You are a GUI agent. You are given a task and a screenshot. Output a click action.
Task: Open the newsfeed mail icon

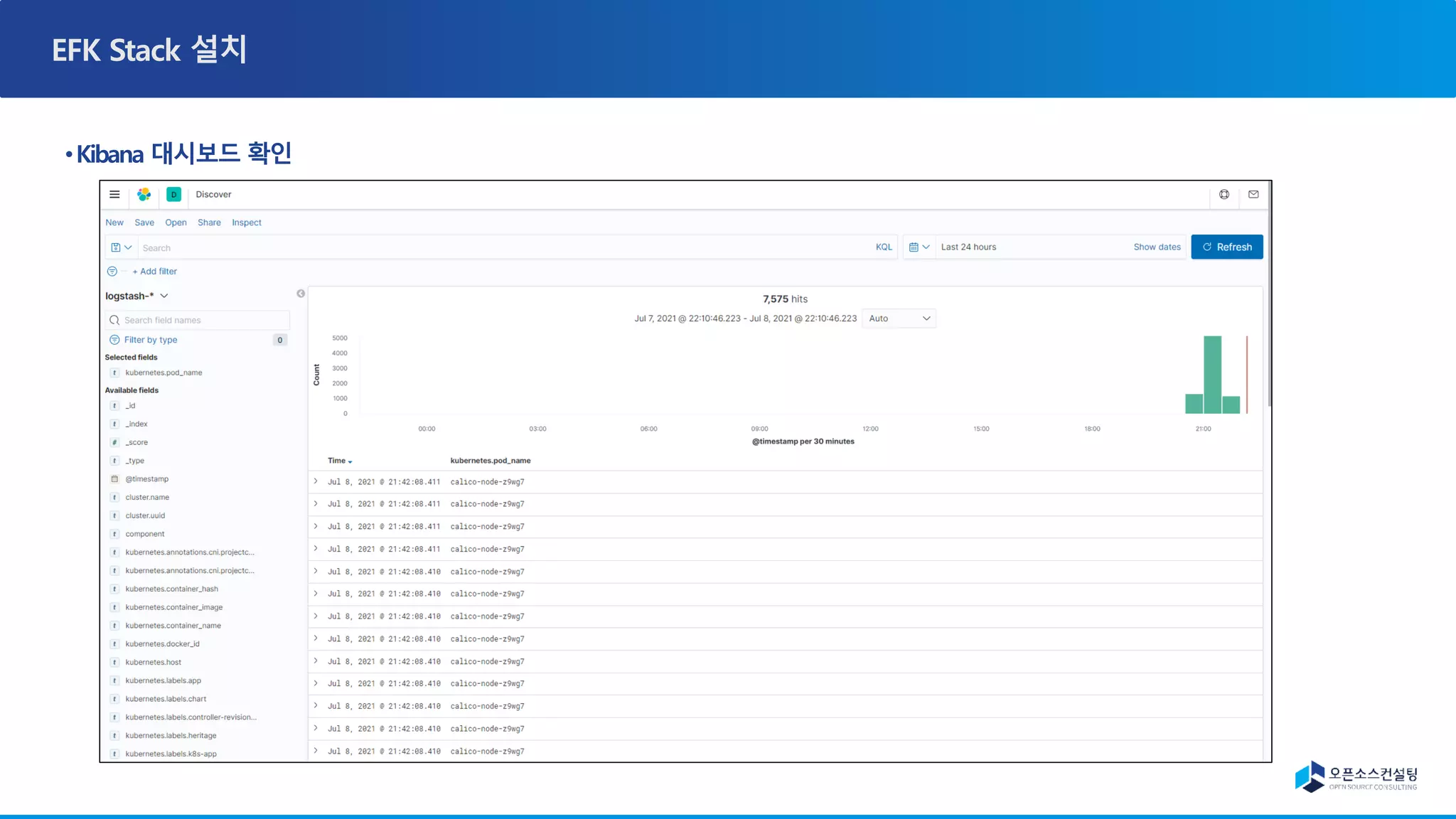(x=1253, y=194)
